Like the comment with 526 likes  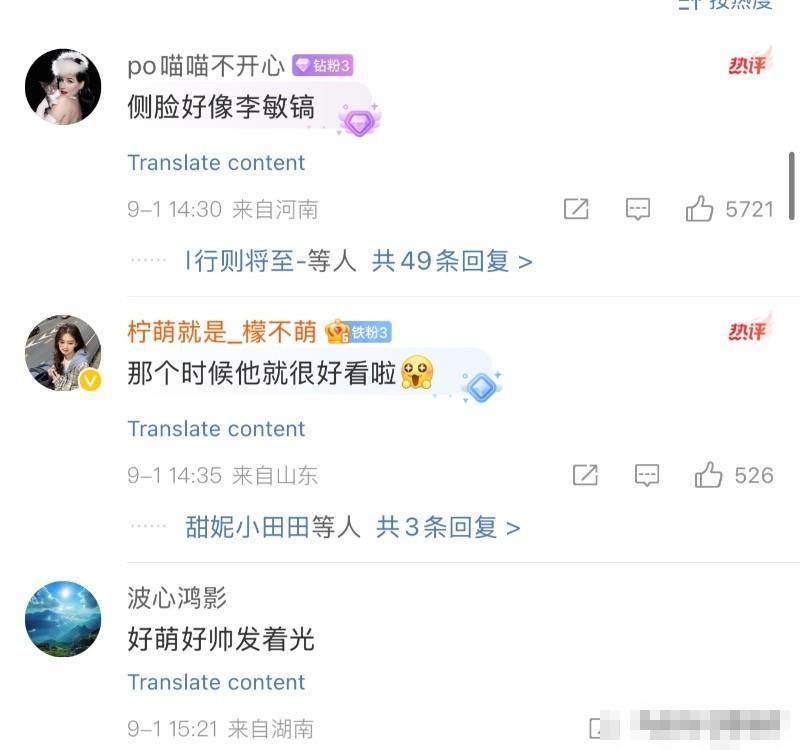(708, 475)
